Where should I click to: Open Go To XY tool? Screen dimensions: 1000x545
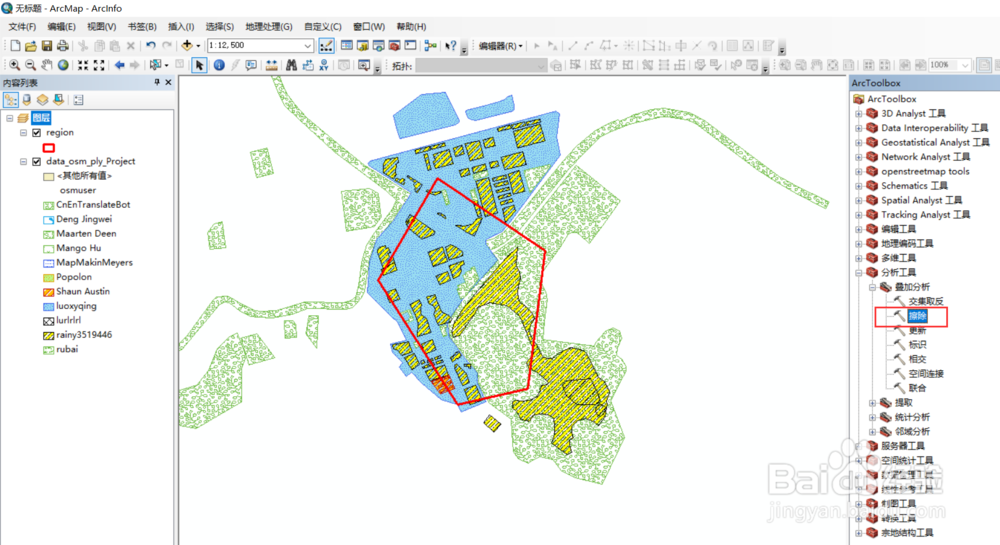pos(324,65)
